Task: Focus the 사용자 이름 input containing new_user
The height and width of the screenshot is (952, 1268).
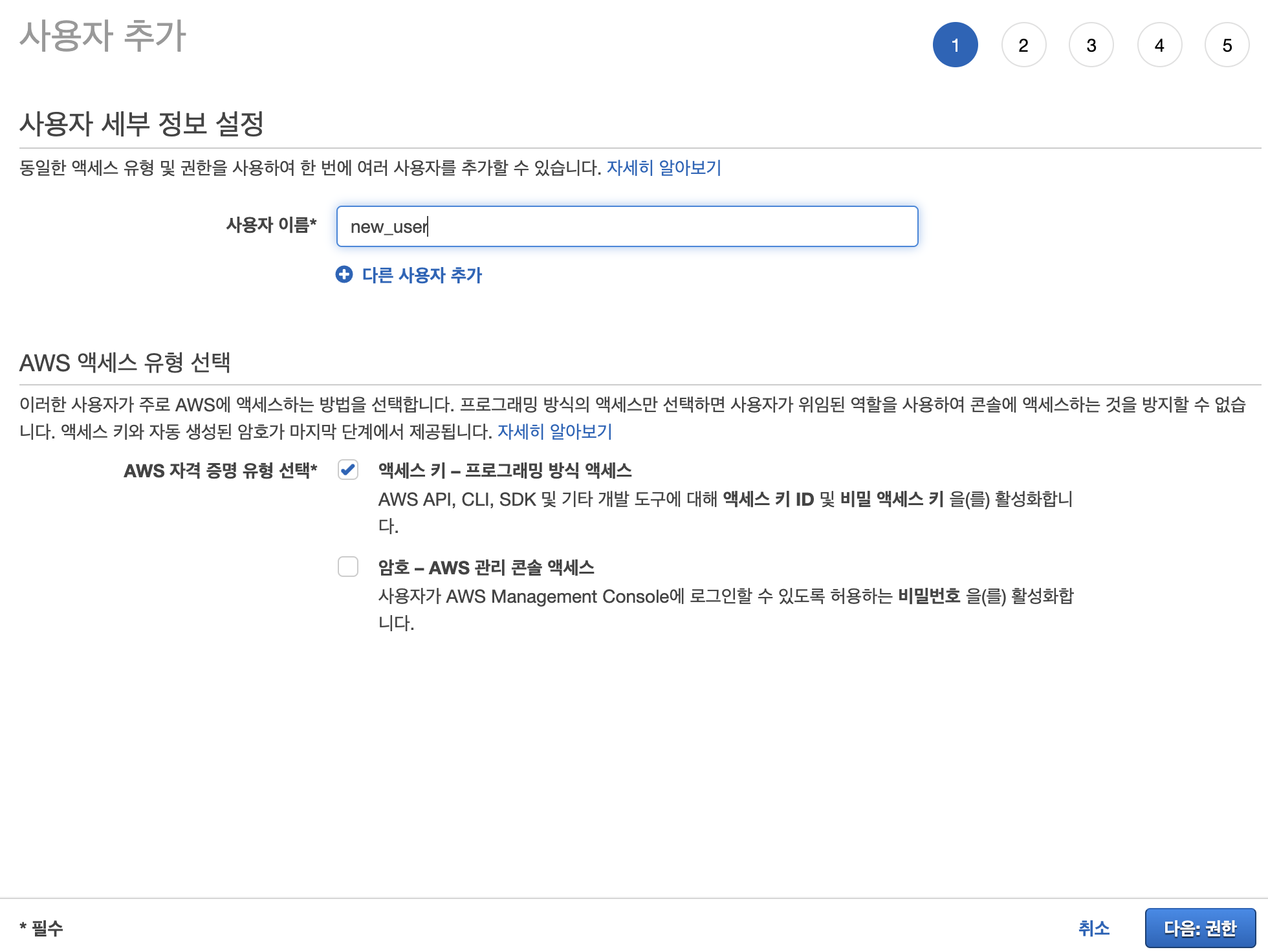Action: point(626,226)
